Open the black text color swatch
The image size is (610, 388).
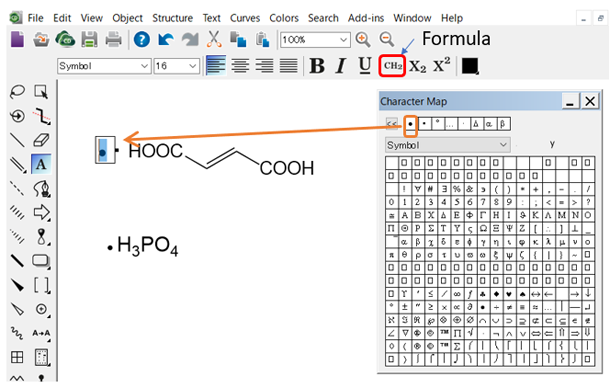pos(470,66)
